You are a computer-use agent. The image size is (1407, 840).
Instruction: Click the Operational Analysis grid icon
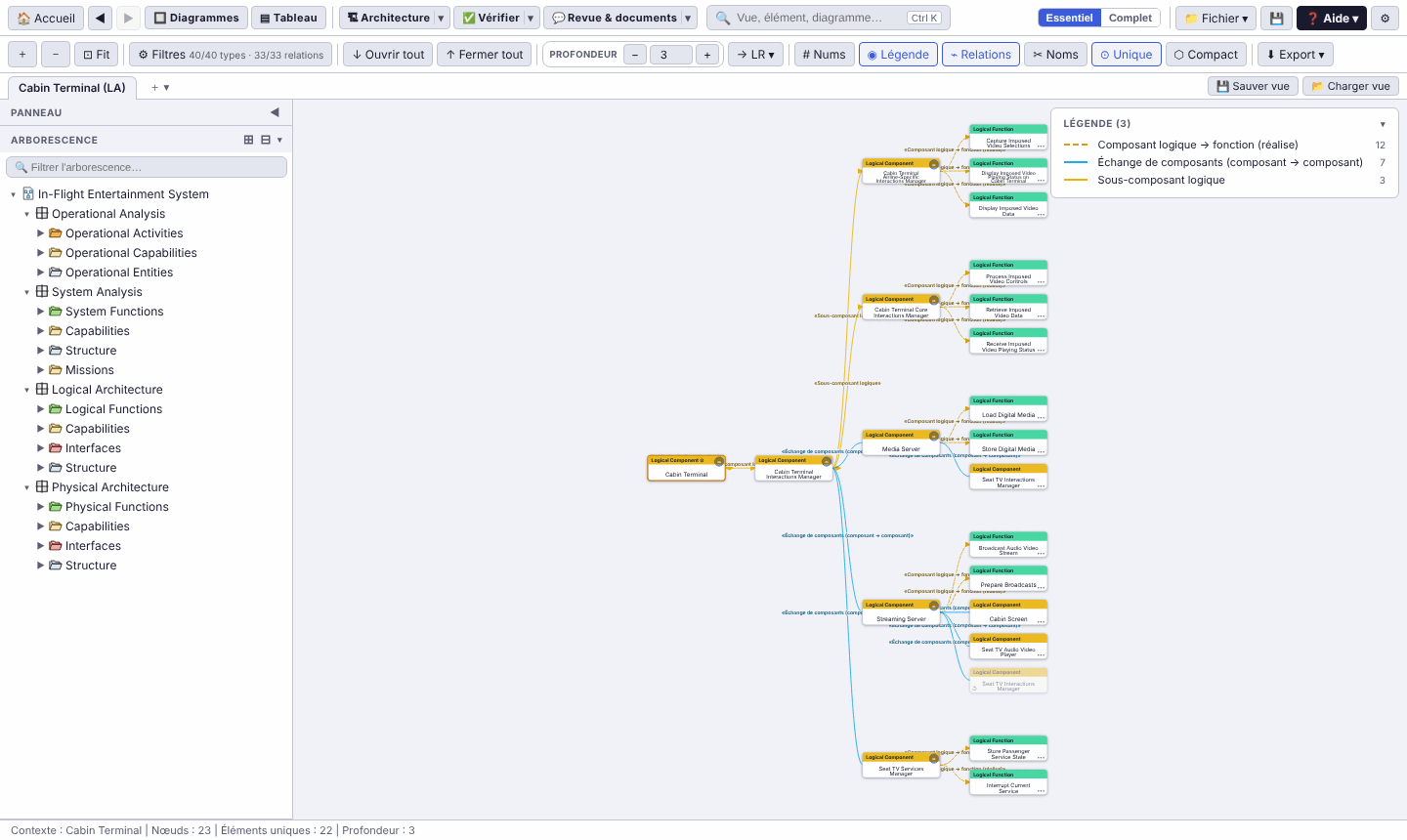click(42, 213)
